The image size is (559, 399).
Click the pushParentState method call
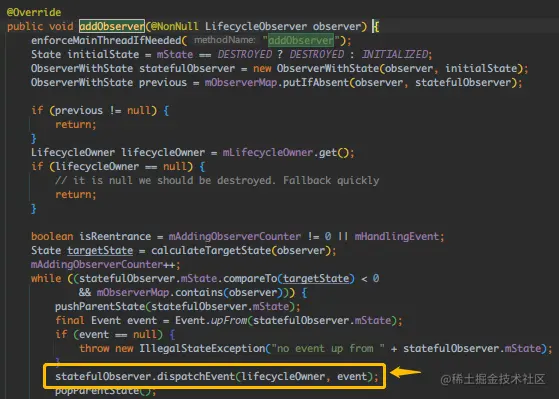coord(100,306)
